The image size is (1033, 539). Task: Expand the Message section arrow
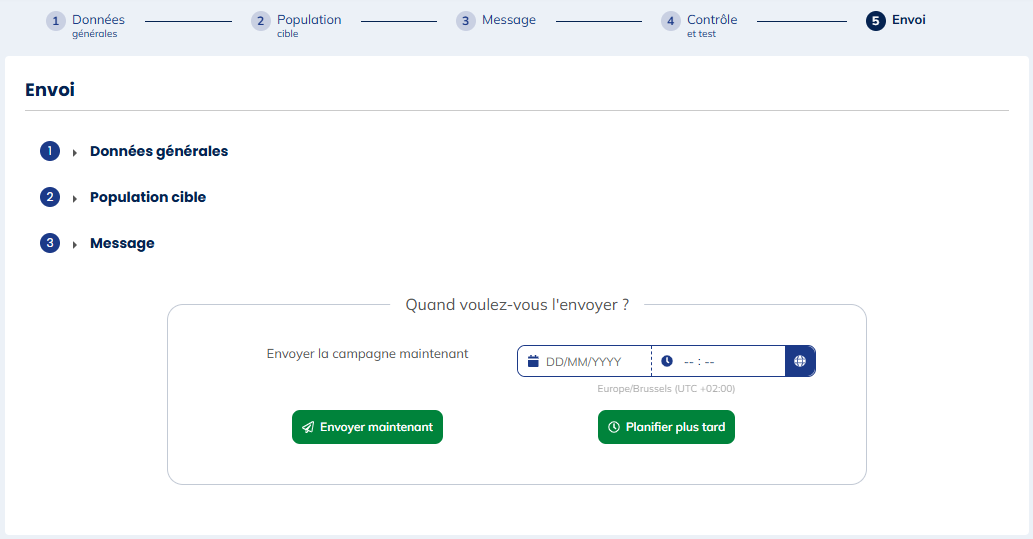pos(75,244)
